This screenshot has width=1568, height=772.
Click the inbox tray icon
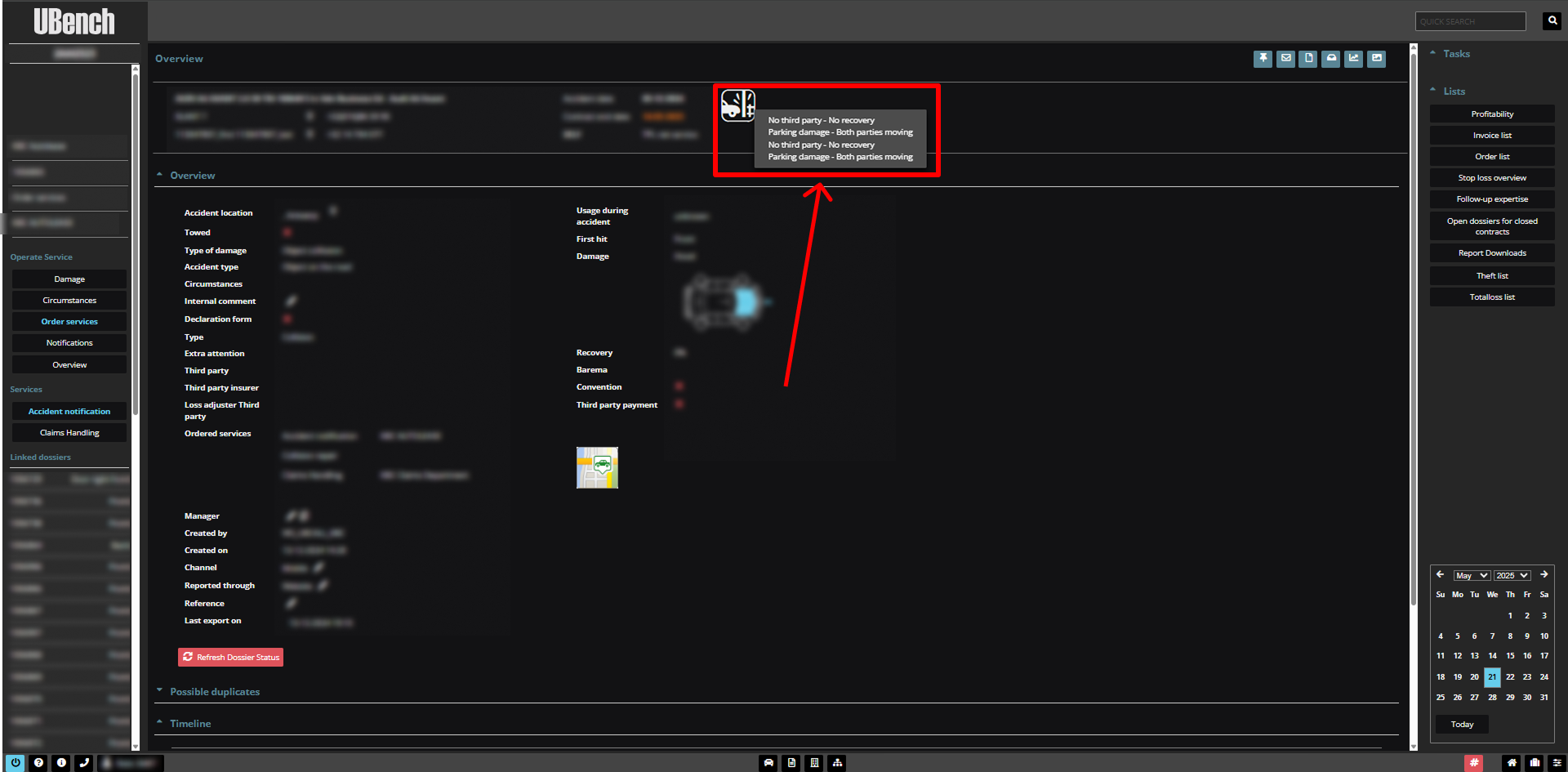point(1331,58)
